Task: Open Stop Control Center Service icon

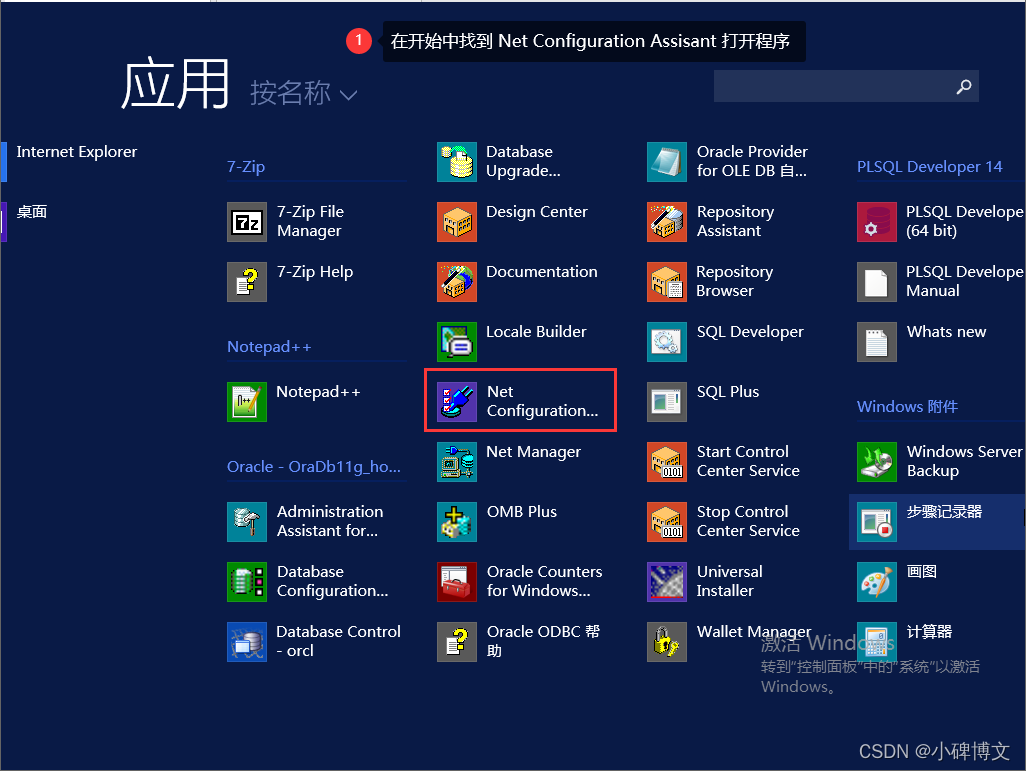Action: tap(667, 522)
